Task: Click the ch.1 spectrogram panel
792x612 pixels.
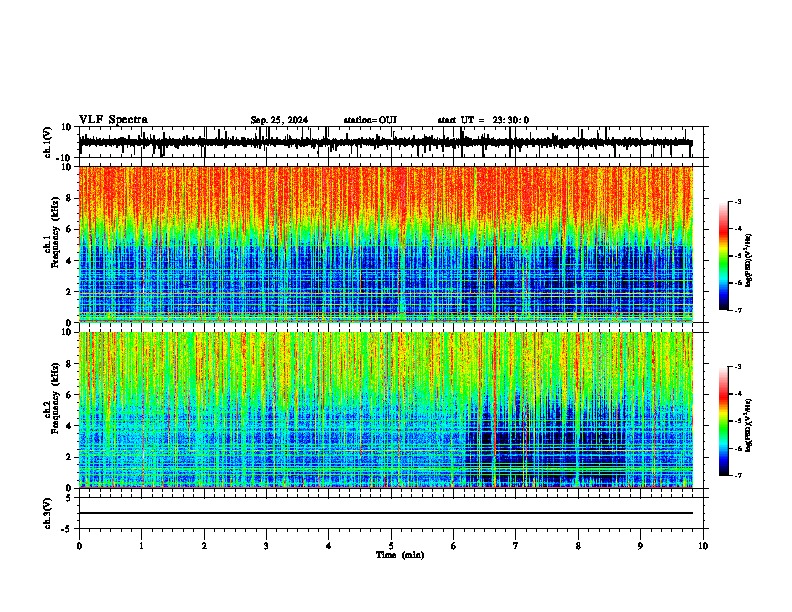Action: pyautogui.click(x=386, y=244)
